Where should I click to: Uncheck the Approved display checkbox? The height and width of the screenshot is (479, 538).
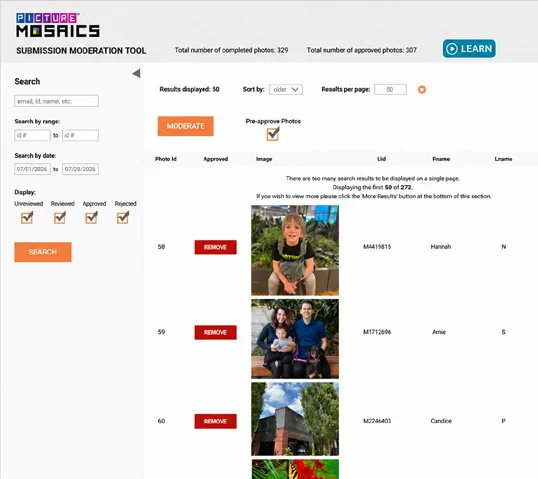91,218
